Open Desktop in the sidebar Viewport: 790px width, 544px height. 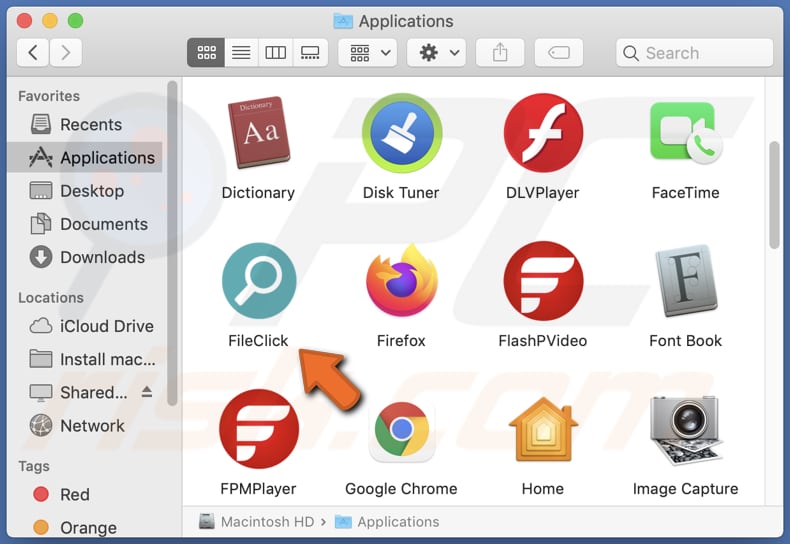tap(85, 191)
